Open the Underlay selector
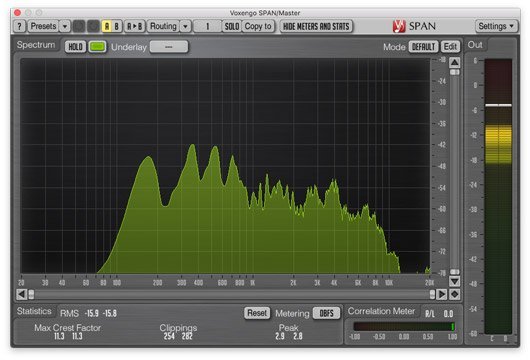The height and width of the screenshot is (360, 530). click(169, 47)
